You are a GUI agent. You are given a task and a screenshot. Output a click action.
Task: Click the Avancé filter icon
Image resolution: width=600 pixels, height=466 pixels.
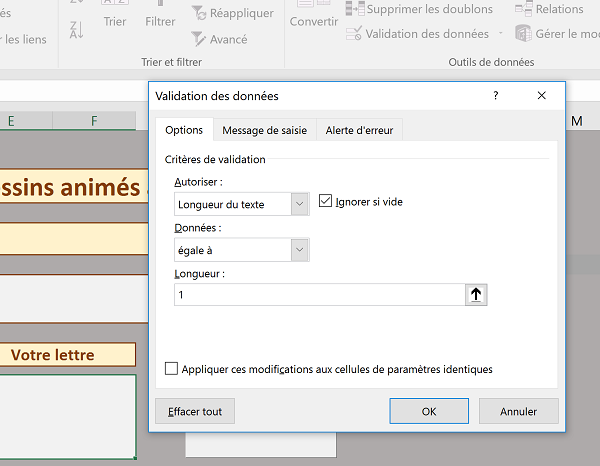coord(198,39)
